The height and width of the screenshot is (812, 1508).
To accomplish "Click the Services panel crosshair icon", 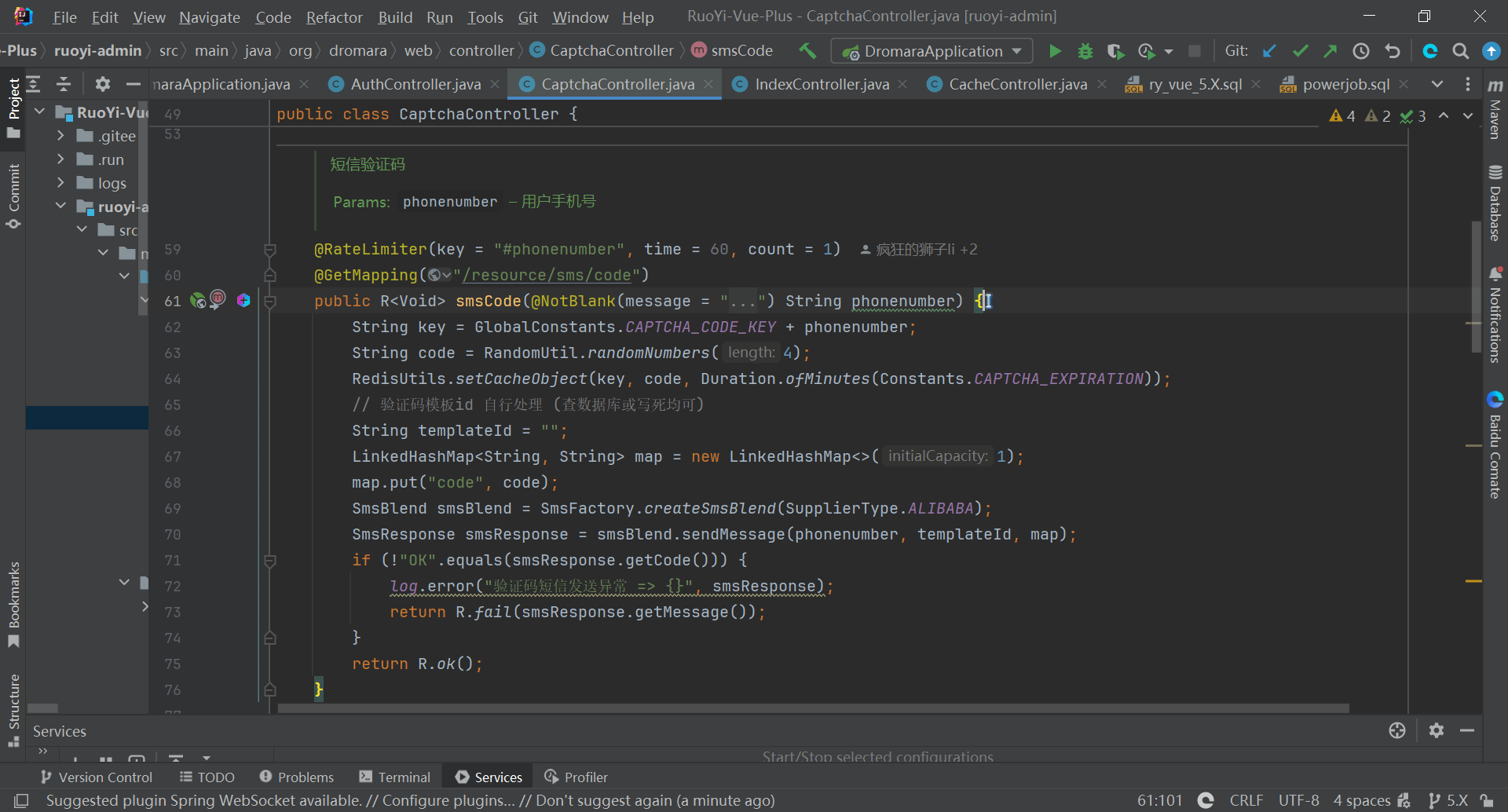I will coord(1397,731).
